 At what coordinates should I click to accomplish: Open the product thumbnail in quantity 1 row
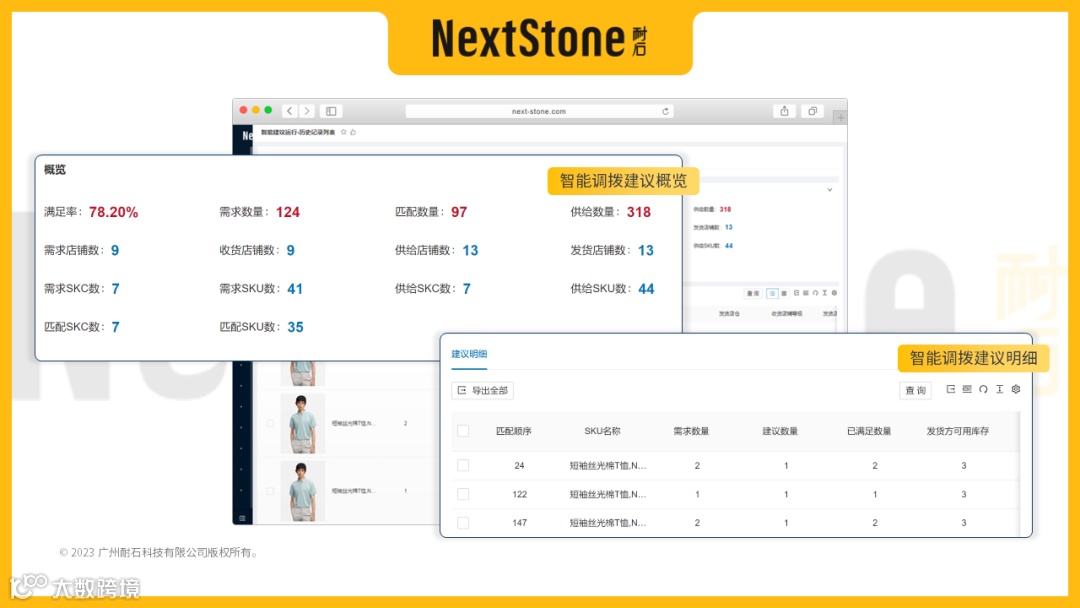coord(302,491)
